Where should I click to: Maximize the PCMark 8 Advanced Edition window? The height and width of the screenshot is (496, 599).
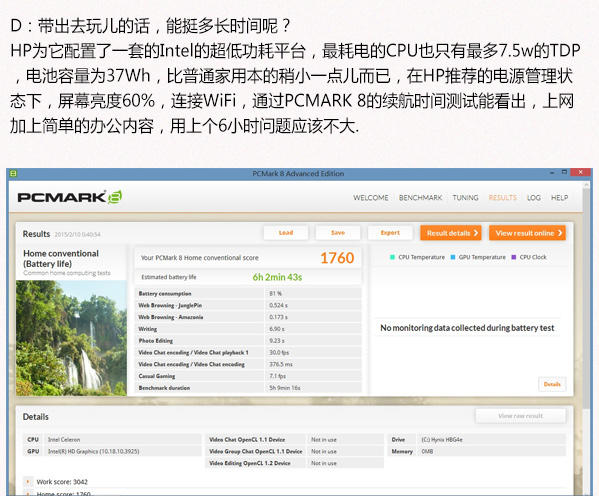[x=564, y=172]
